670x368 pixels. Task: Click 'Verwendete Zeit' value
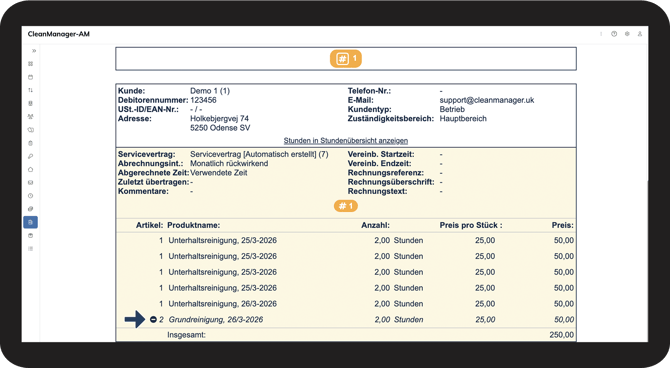pos(219,173)
